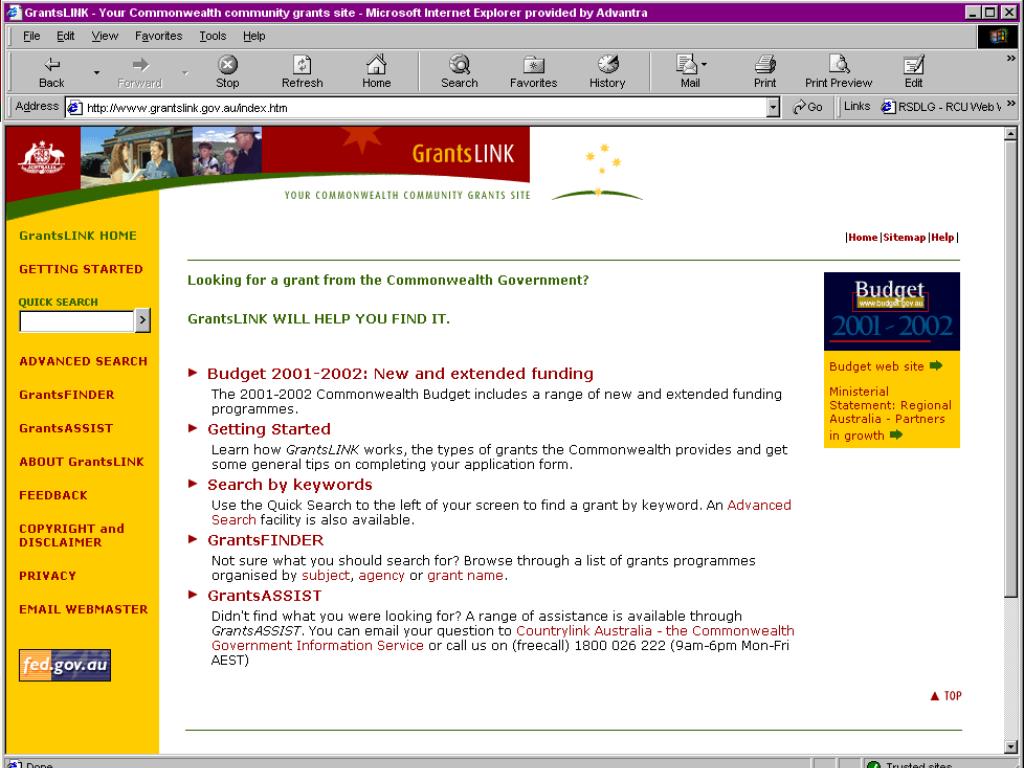
Task: Open GrantsASSIST sidebar link
Action: click(x=66, y=428)
